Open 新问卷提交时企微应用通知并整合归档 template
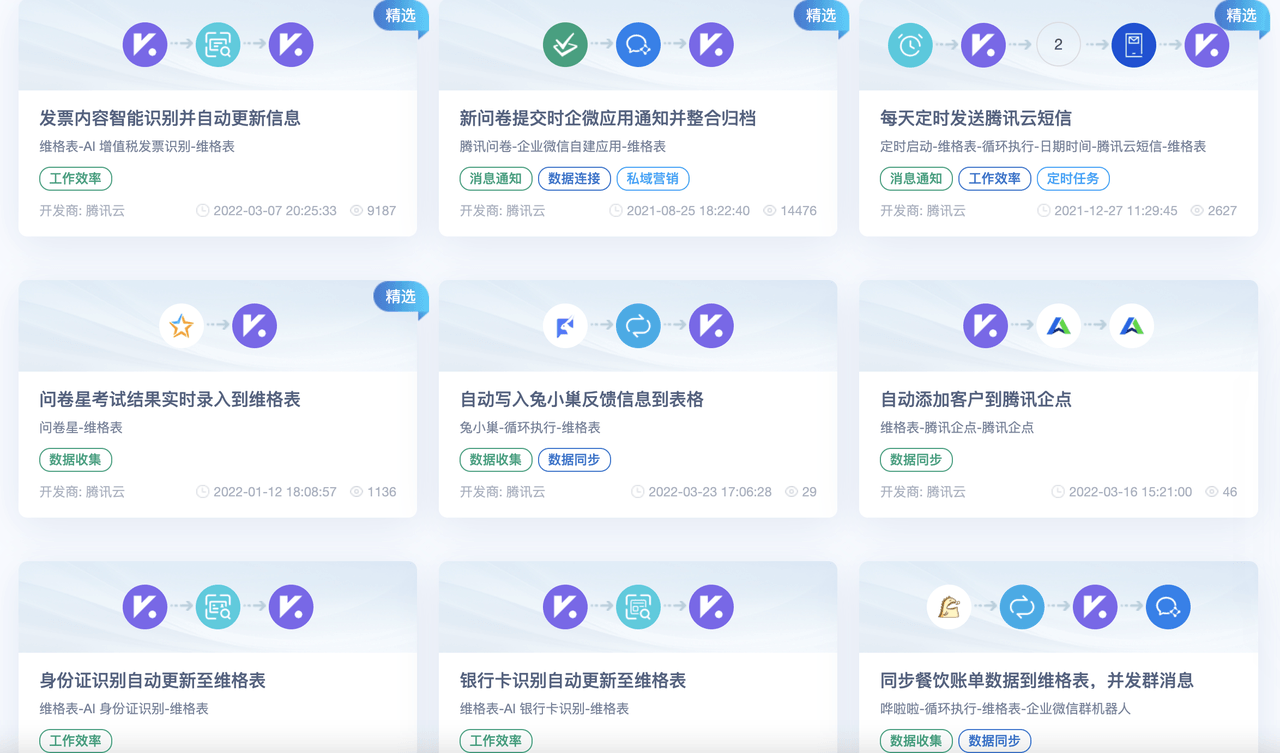1280x753 pixels. (608, 118)
